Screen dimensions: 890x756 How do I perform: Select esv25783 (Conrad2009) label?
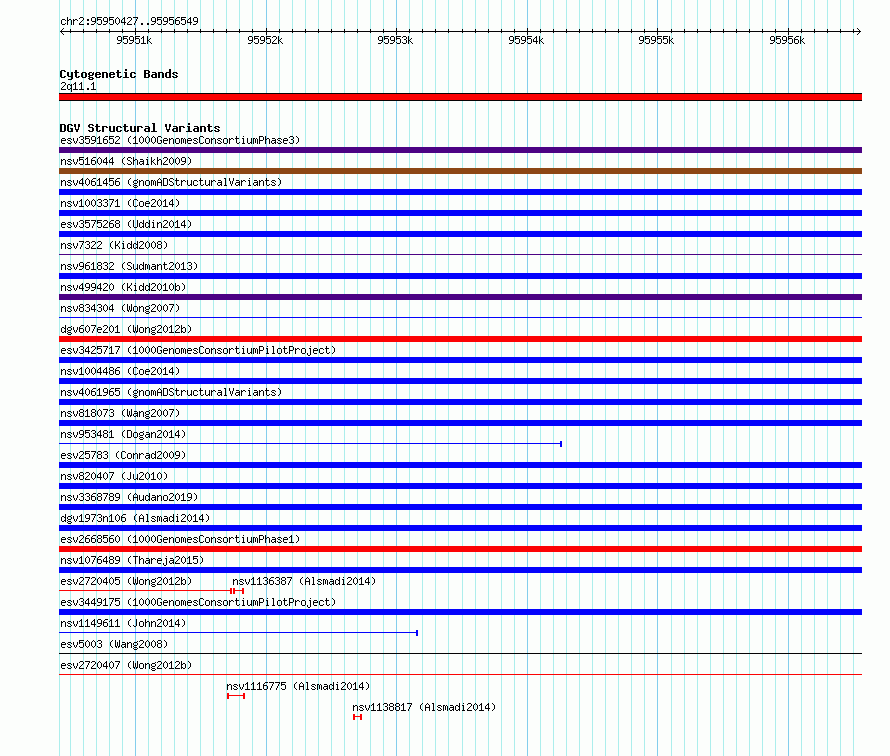123,455
